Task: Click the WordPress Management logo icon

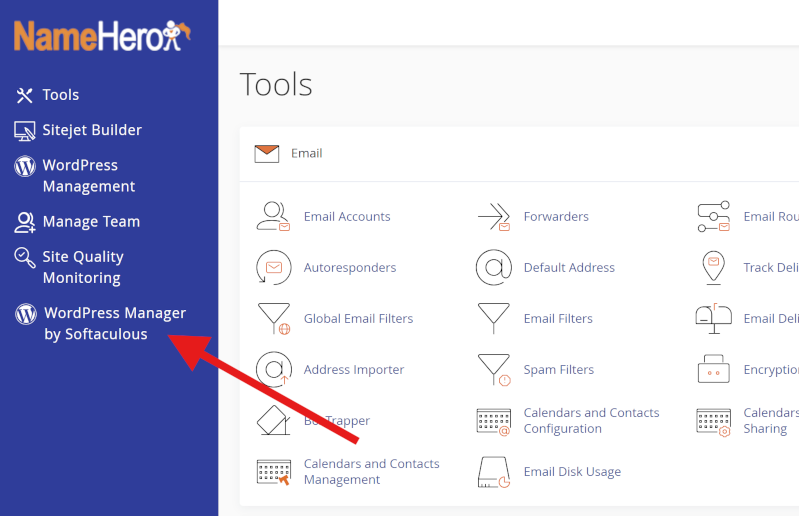Action: 25,166
